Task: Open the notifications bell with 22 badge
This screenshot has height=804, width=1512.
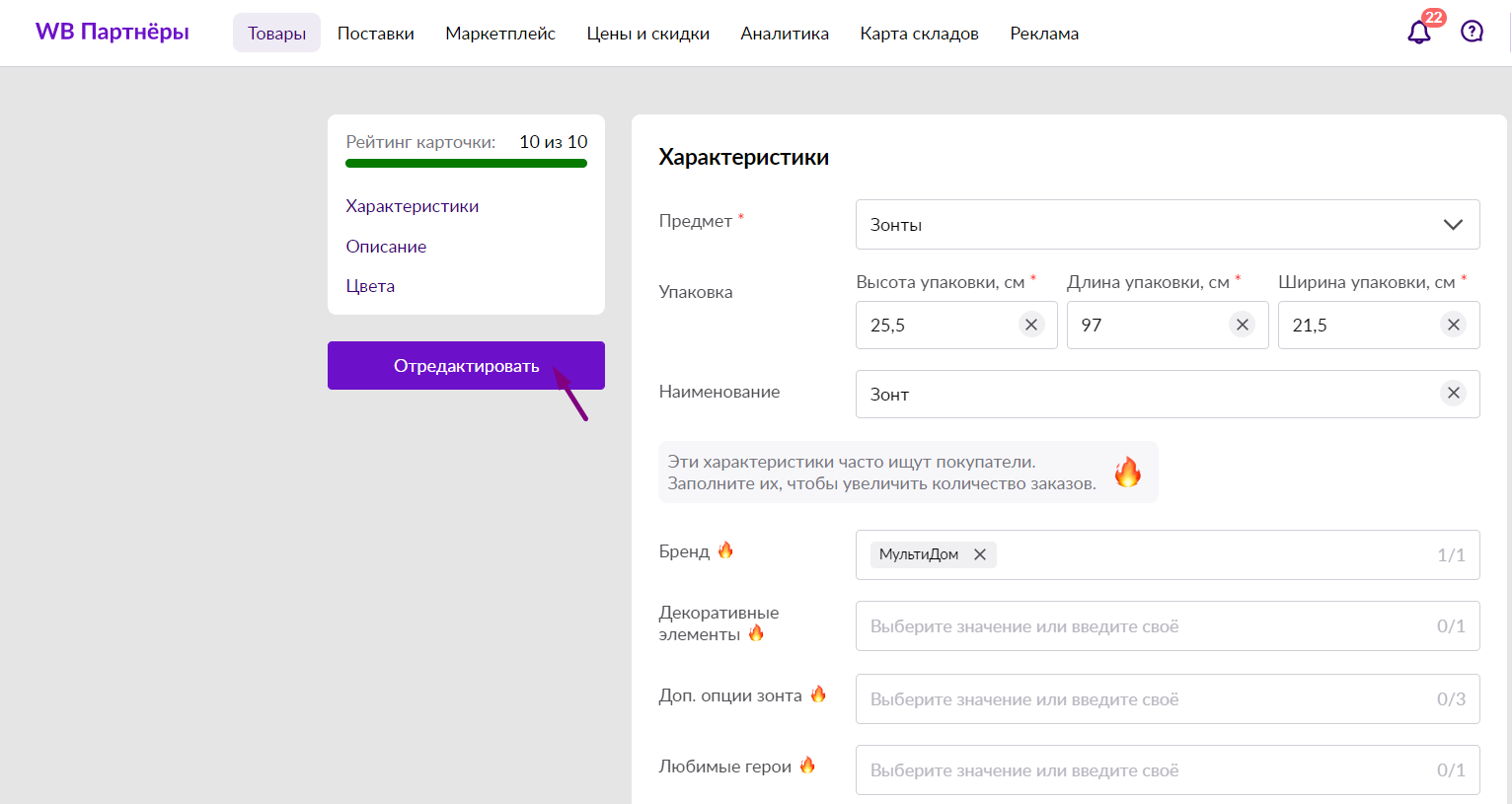Action: point(1419,32)
